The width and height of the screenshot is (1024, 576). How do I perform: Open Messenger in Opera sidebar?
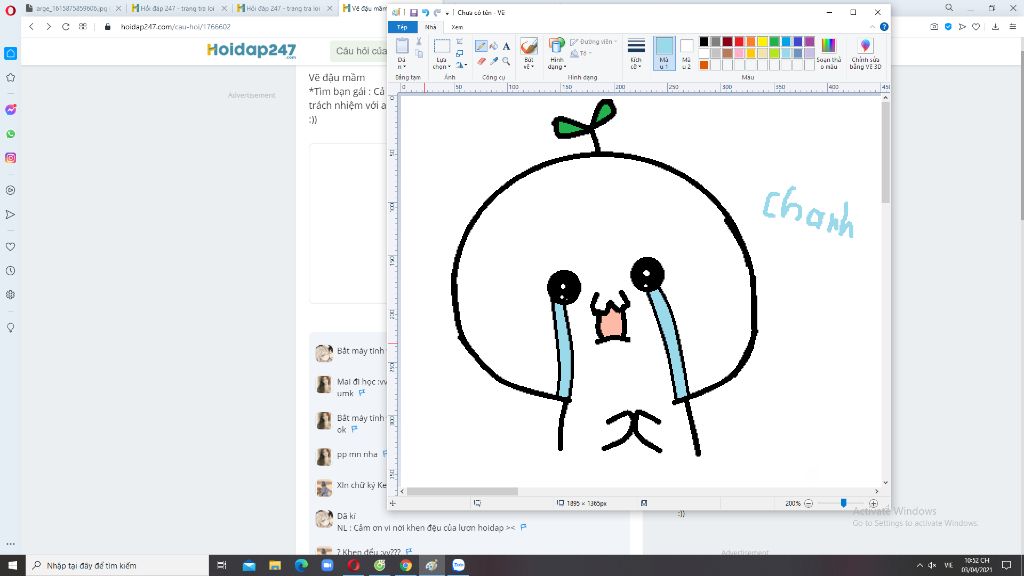10,110
